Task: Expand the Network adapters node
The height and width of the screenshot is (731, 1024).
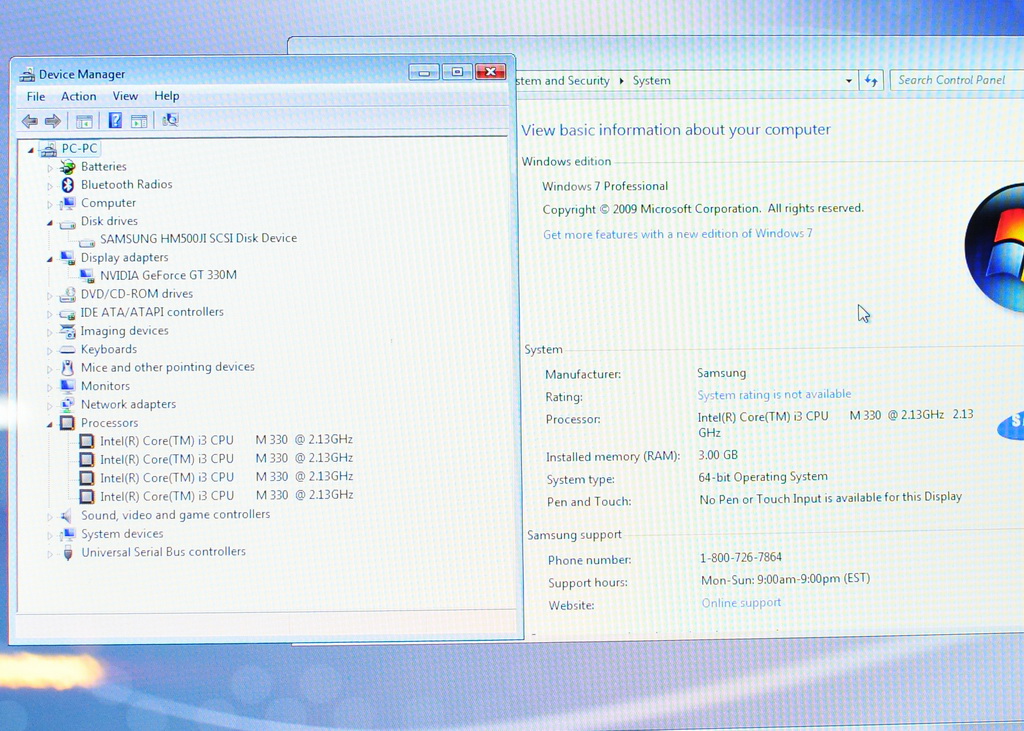Action: (x=50, y=406)
